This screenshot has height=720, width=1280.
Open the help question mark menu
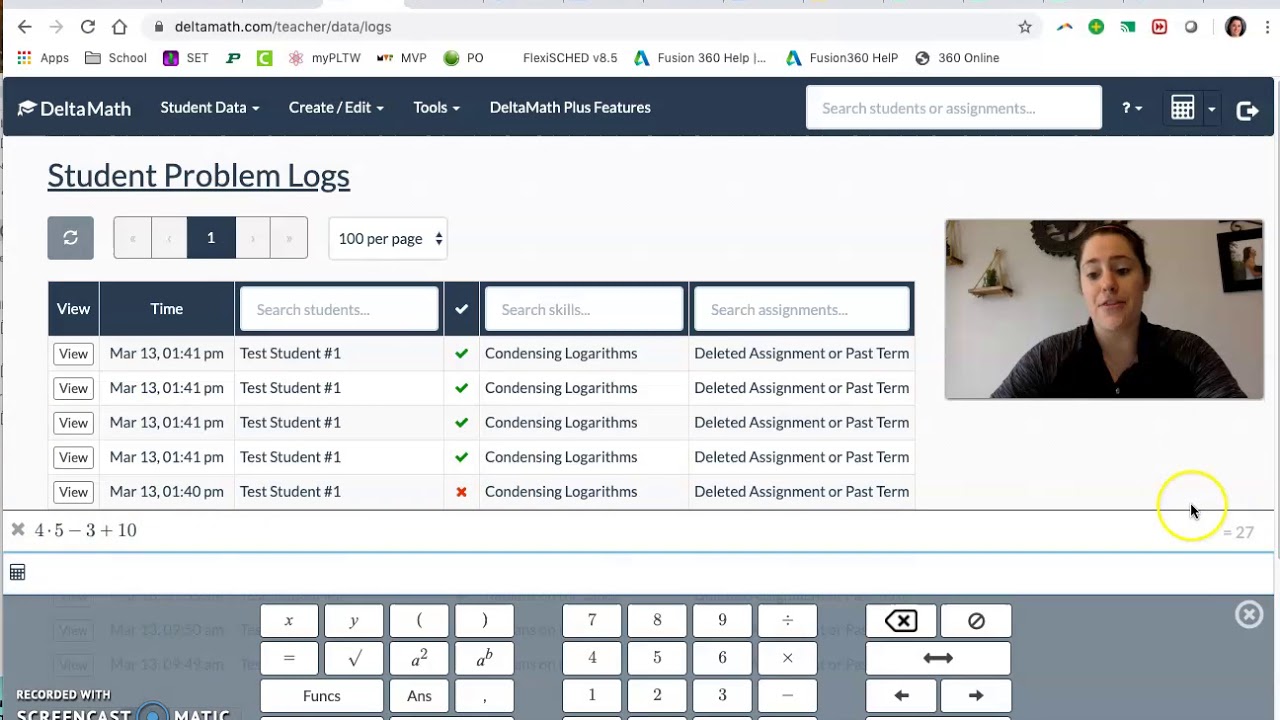pos(1131,108)
